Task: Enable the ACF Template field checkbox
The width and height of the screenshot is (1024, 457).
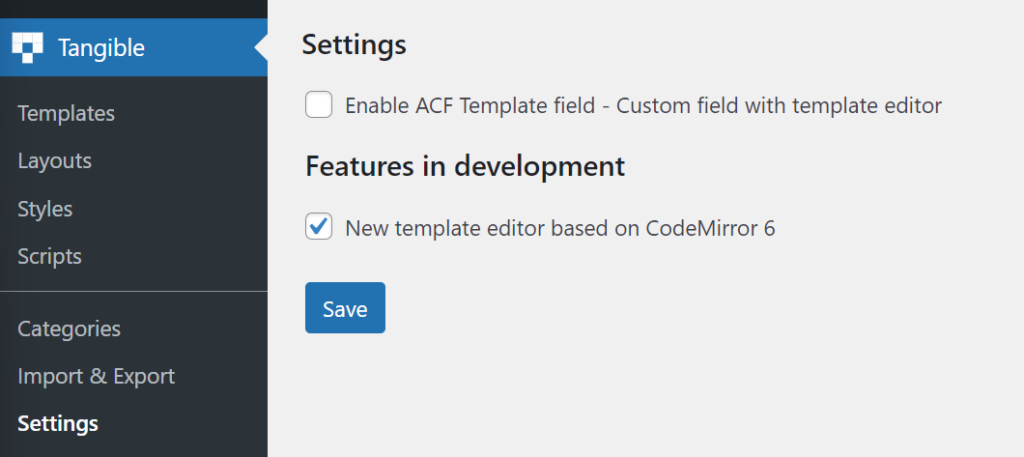Action: click(x=319, y=105)
